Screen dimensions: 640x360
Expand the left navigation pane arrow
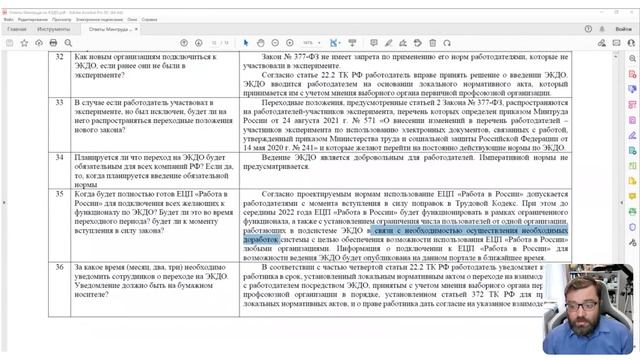[x=4, y=202]
